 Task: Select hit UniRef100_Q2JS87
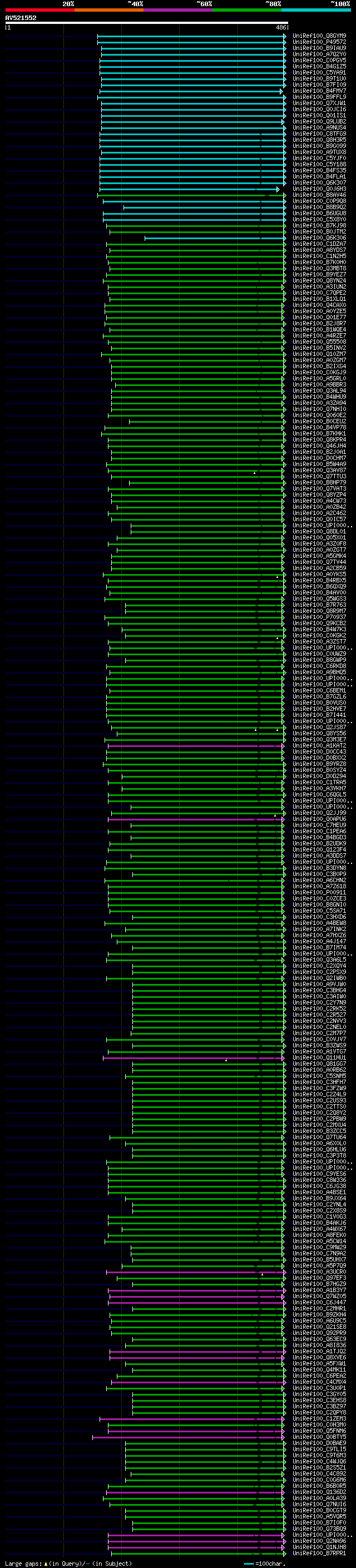click(x=319, y=728)
